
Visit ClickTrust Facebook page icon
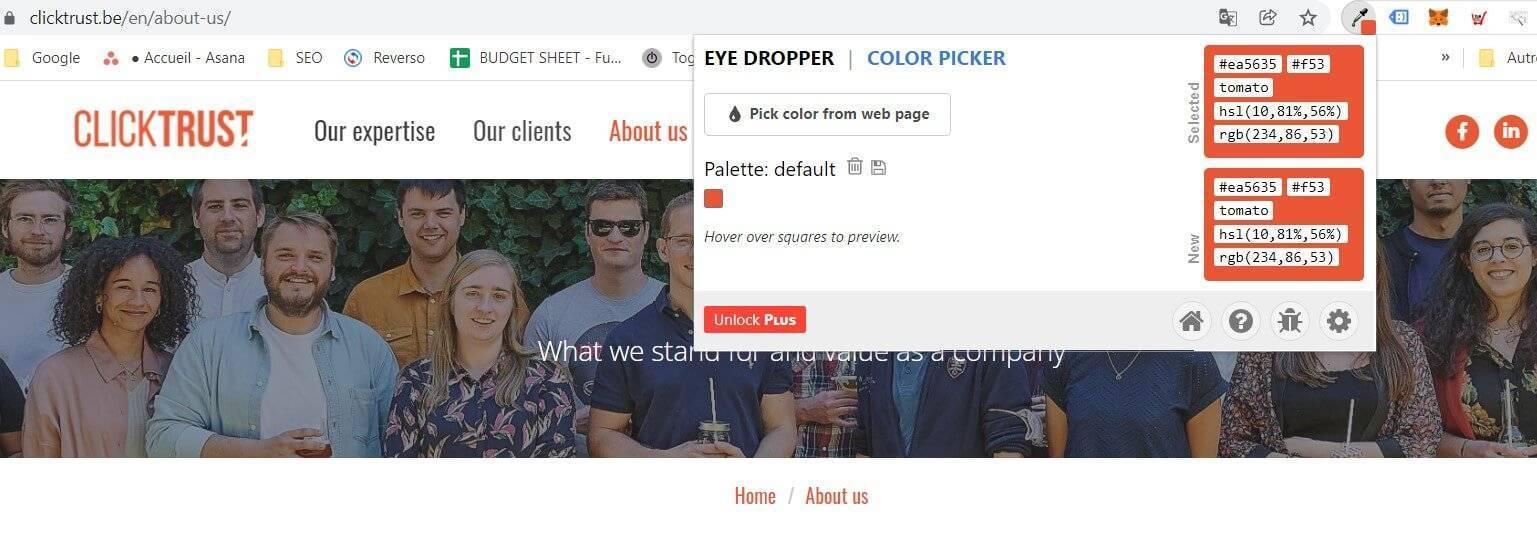pos(1462,131)
